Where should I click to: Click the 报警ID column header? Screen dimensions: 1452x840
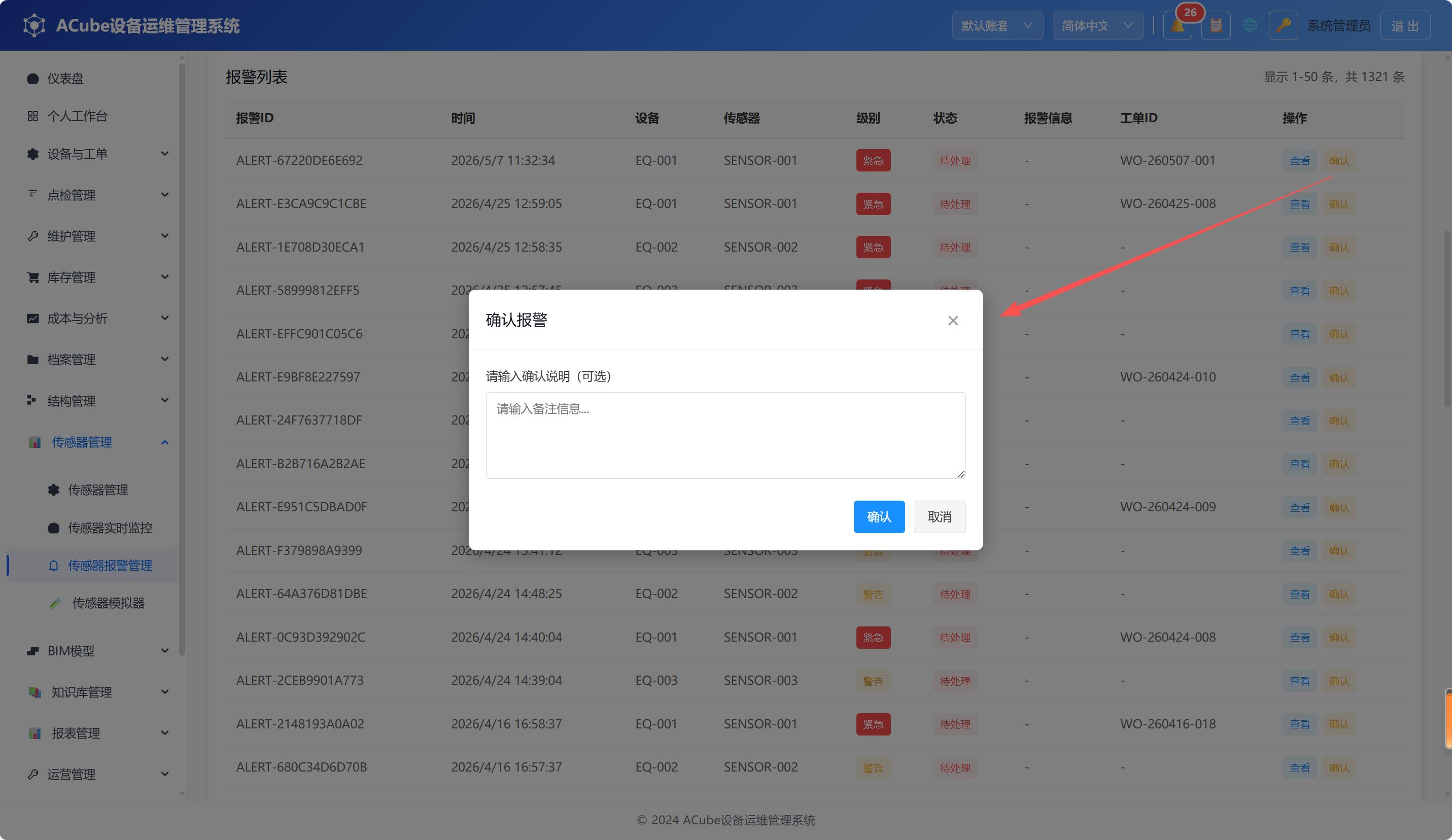(255, 118)
